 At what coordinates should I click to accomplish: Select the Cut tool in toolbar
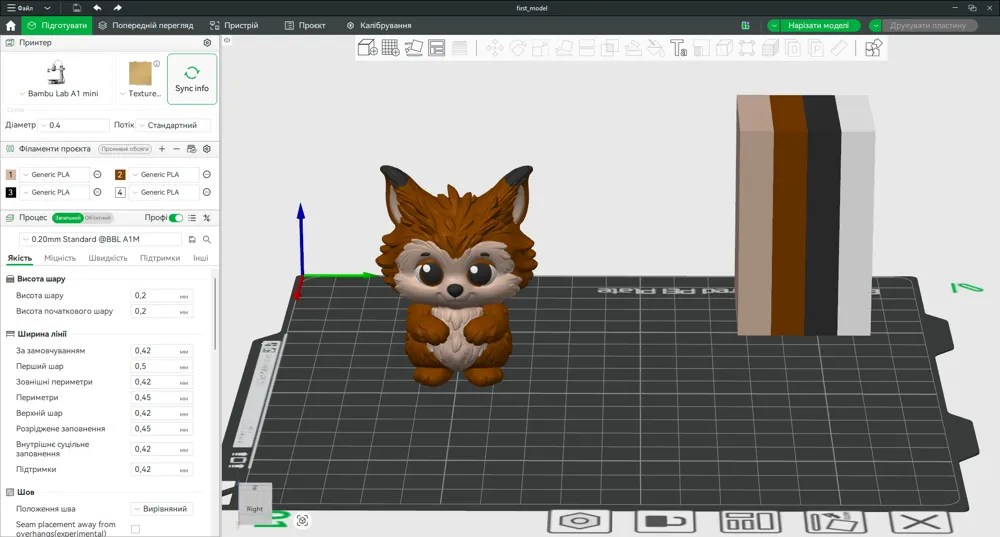[x=587, y=48]
